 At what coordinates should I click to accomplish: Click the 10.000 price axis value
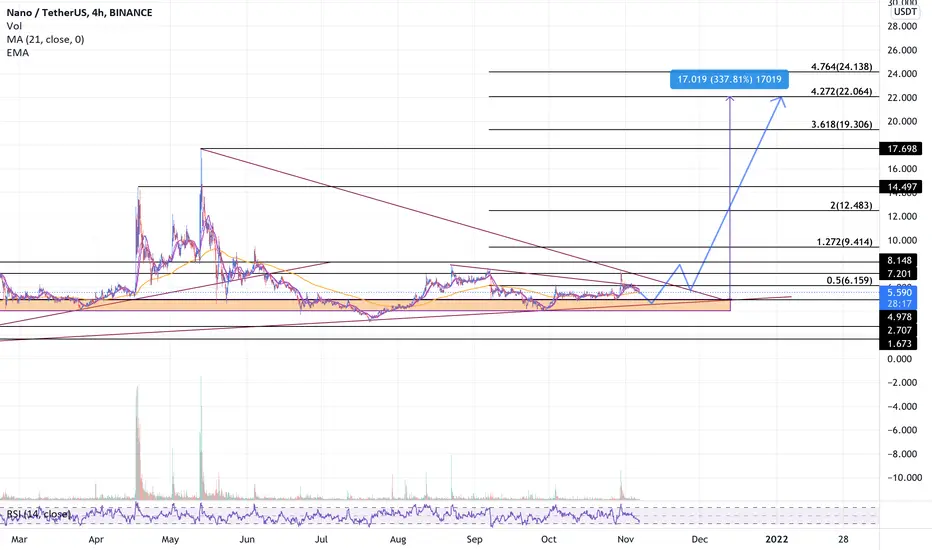tap(902, 240)
